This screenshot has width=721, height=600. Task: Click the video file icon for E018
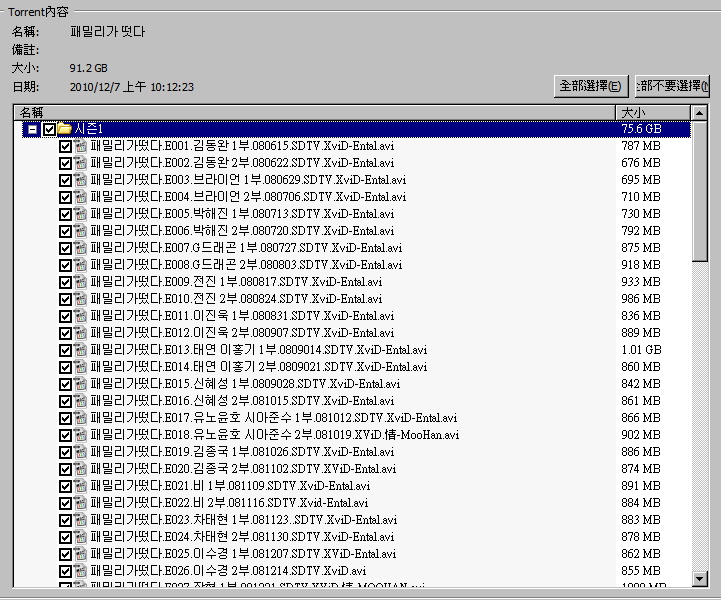click(80, 435)
